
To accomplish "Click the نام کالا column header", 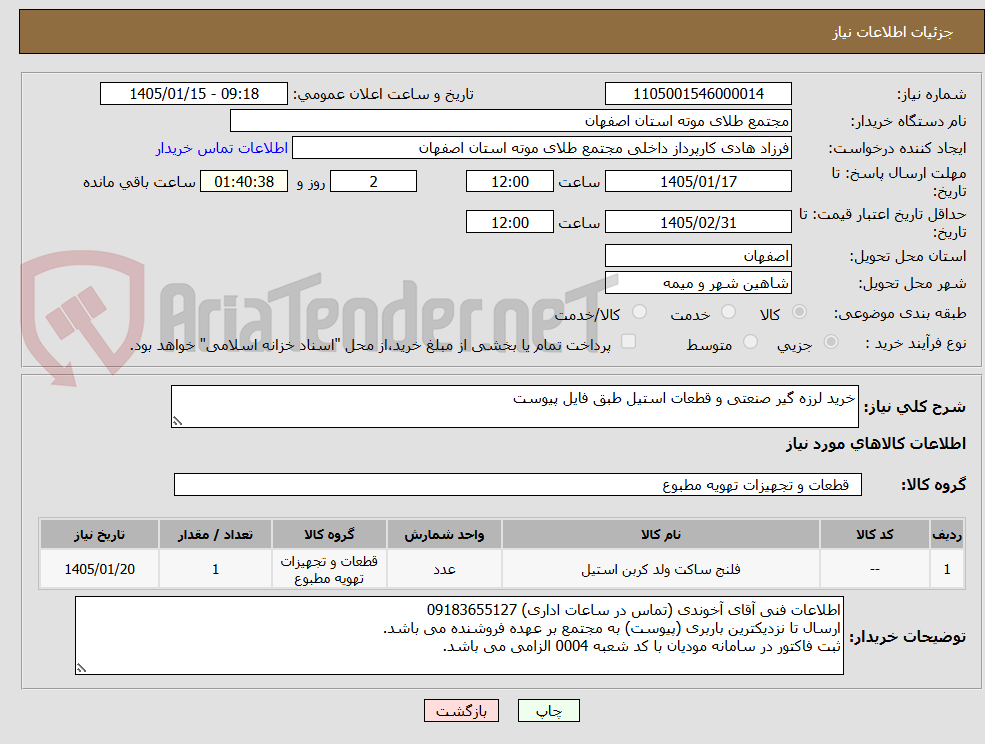I will [661, 535].
